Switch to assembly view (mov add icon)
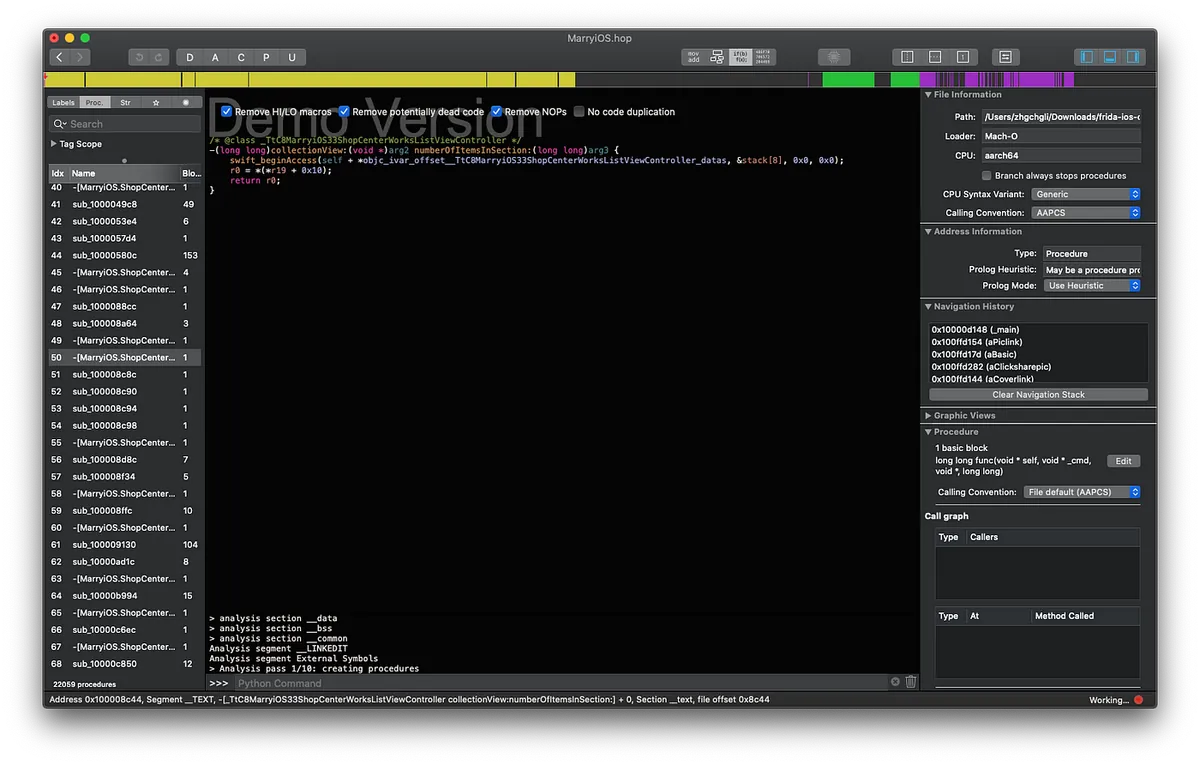1200x765 pixels. click(x=692, y=57)
